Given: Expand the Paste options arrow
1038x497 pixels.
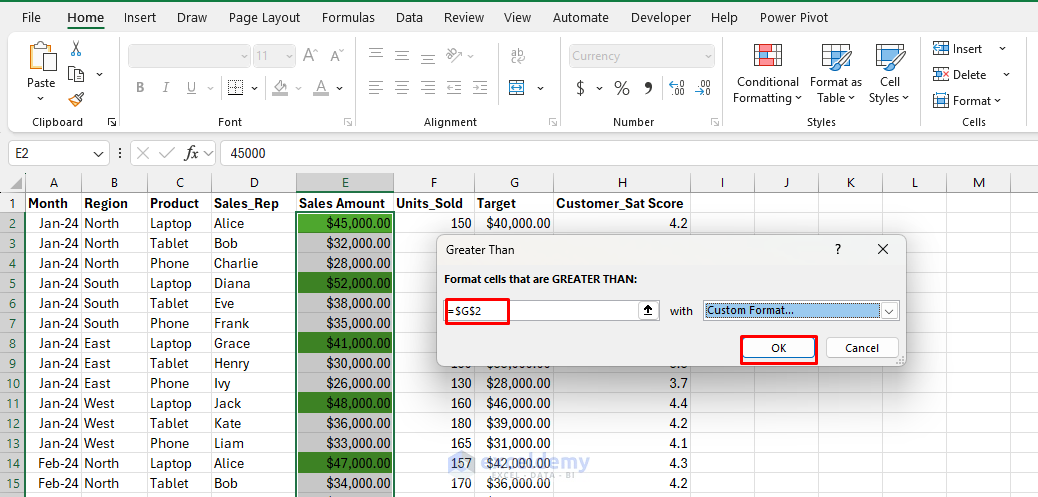Looking at the screenshot, I should click(x=40, y=99).
